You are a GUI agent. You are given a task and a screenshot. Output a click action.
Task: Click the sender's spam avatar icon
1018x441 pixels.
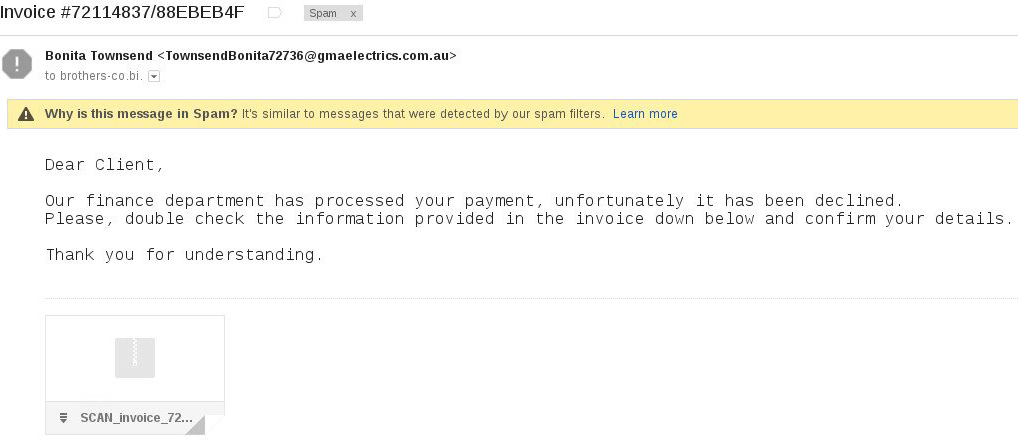(17, 64)
